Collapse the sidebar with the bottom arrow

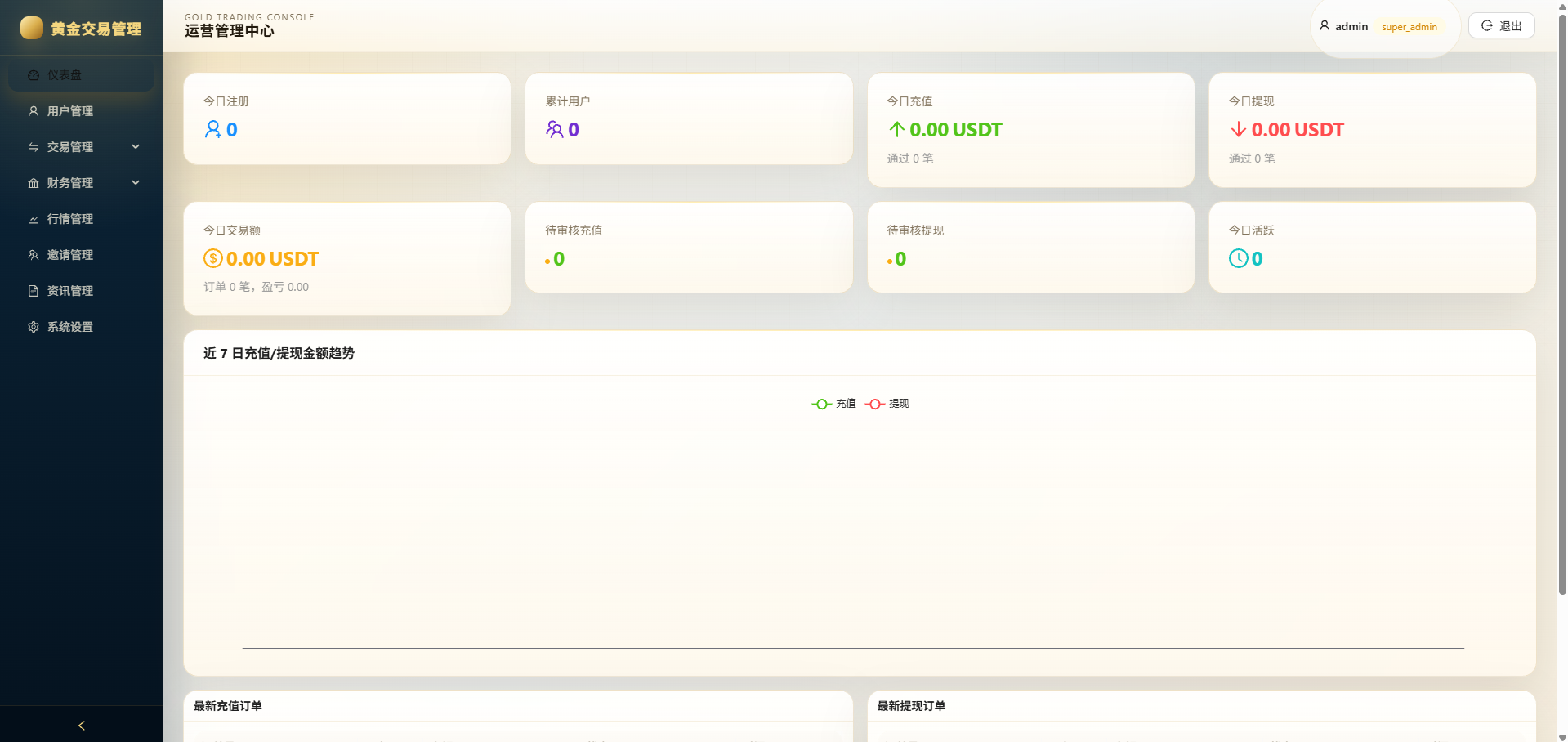coord(82,725)
